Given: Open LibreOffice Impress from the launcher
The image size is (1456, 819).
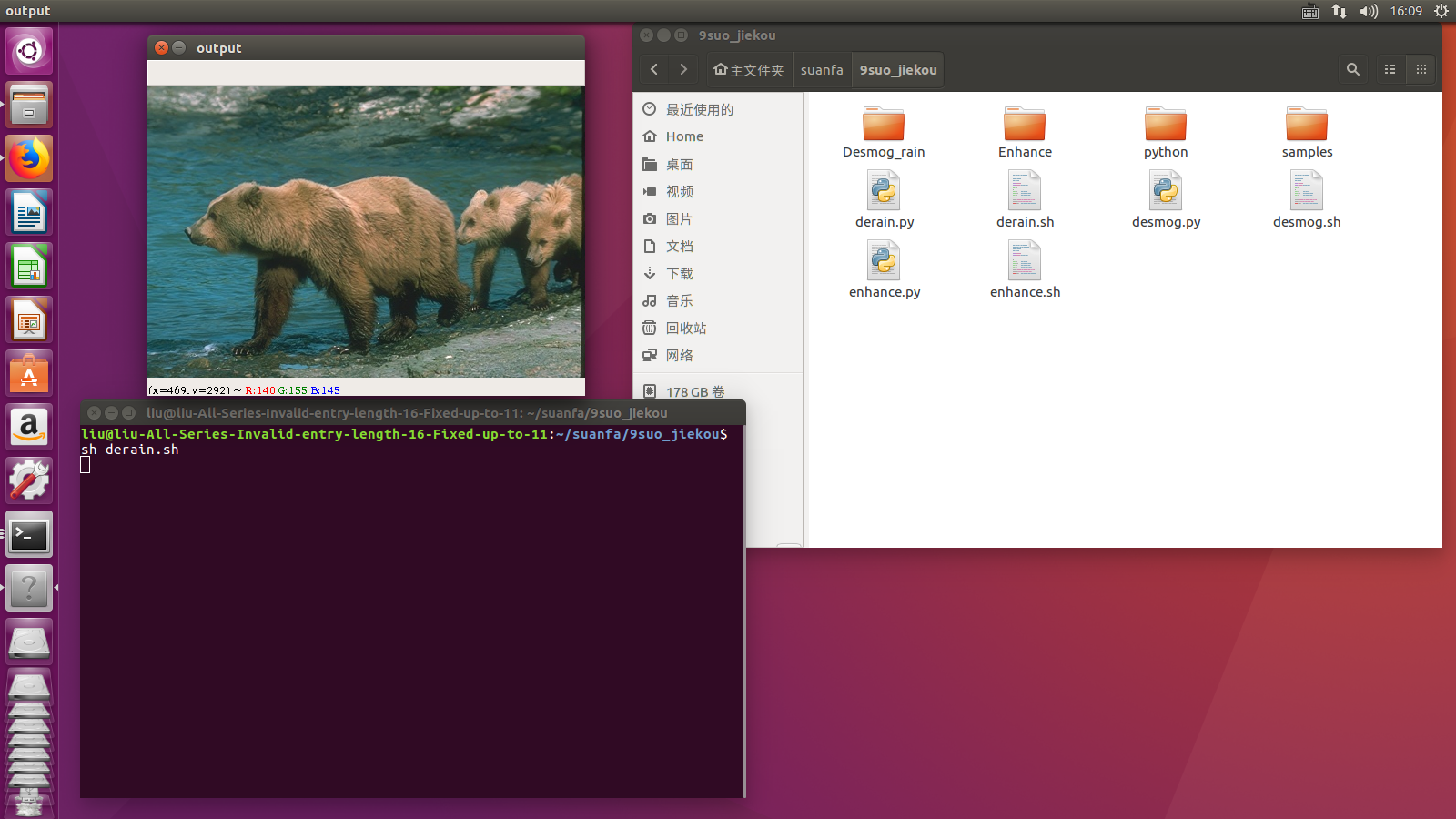Looking at the screenshot, I should pos(29,319).
